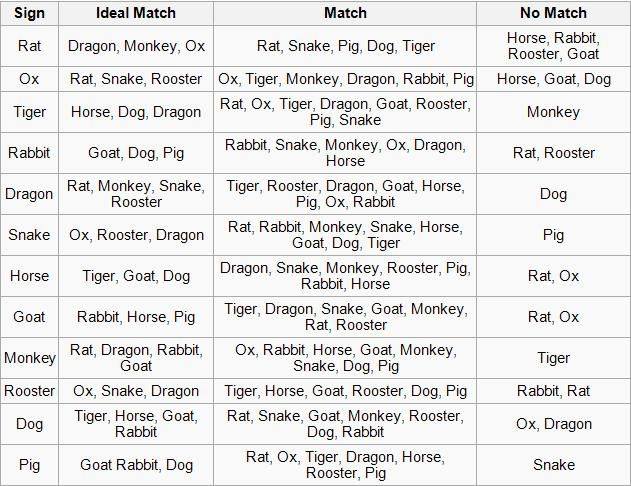Click 'Ox, Dragon' no match cell for Dog
Viewport: 631px width, 486px height.
coord(553,424)
